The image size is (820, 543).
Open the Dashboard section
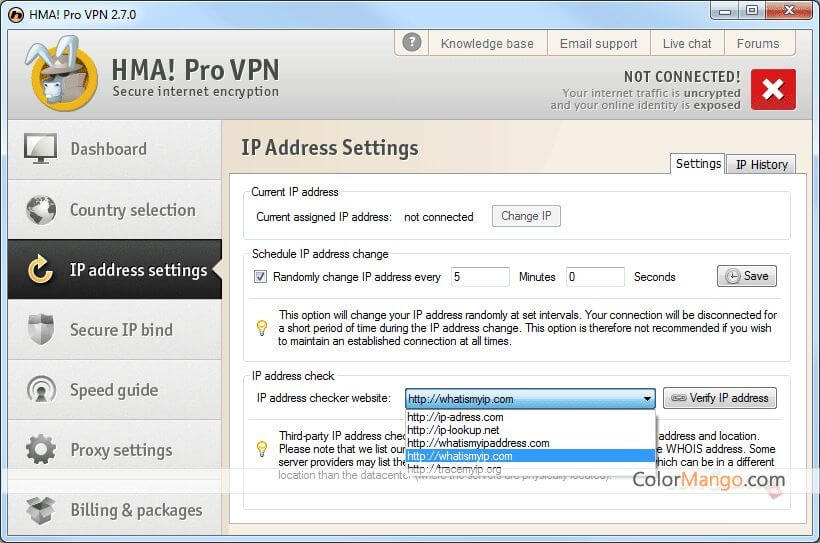(115, 149)
